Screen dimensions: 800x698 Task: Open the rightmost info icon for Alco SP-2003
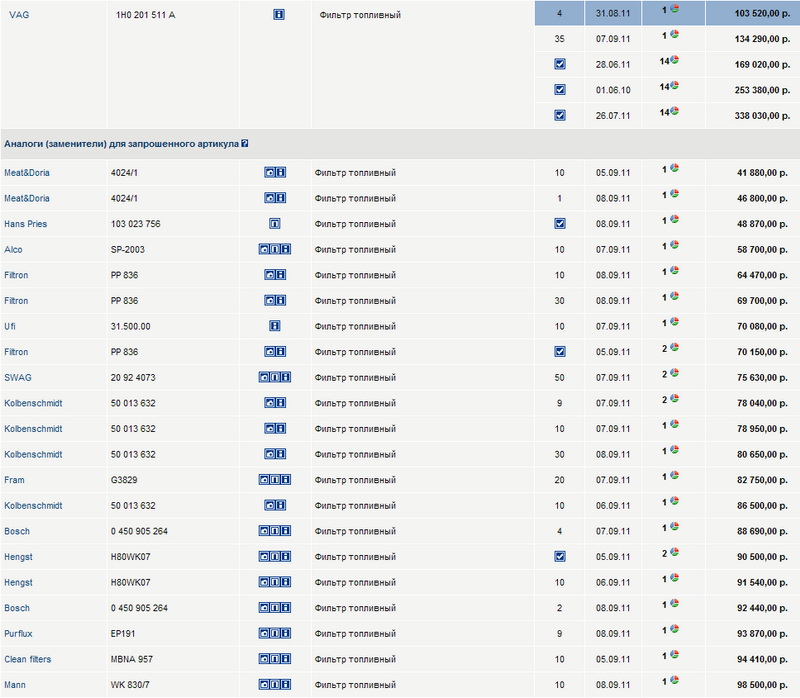tap(286, 250)
